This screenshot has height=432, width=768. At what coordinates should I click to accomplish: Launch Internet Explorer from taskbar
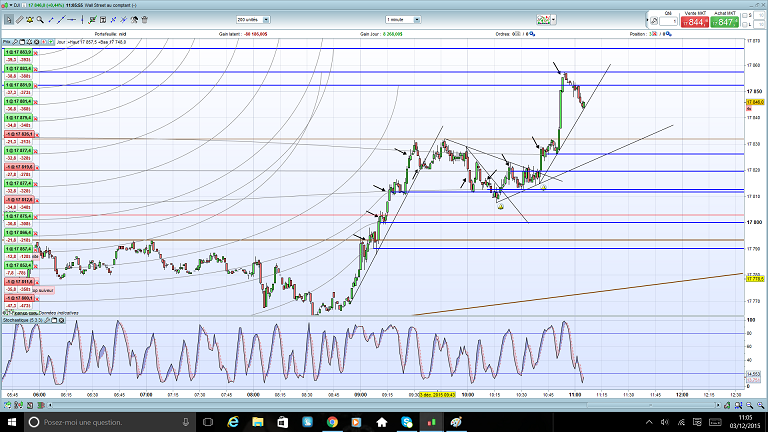point(233,422)
